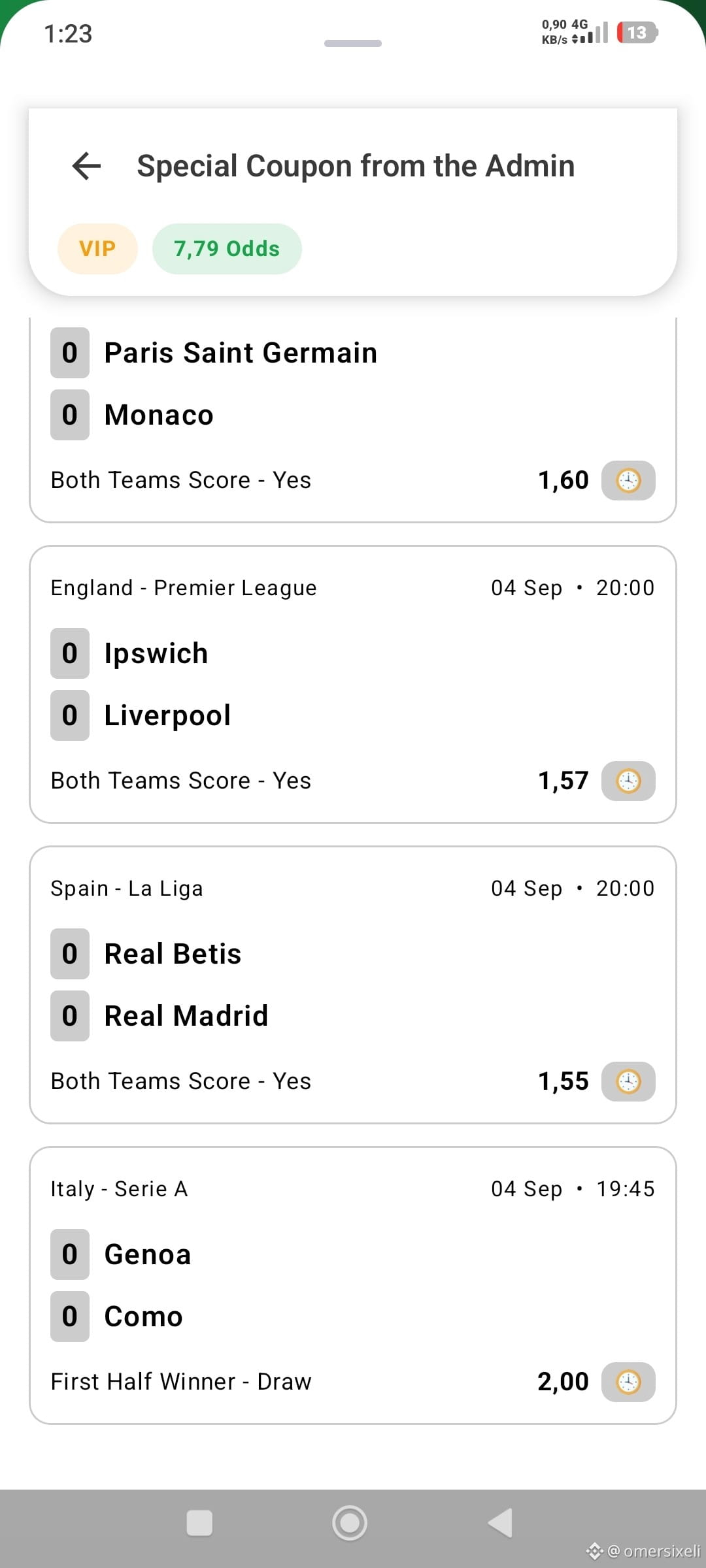Tap the clock status icon beside 2,00 odds

coord(628,1382)
